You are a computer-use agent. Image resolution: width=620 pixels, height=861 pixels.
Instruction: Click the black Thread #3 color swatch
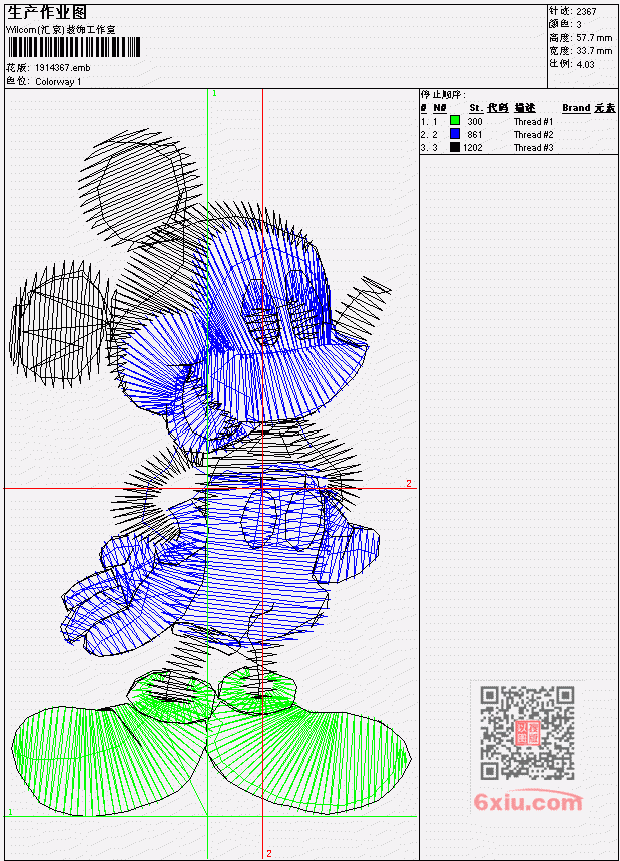tap(454, 147)
